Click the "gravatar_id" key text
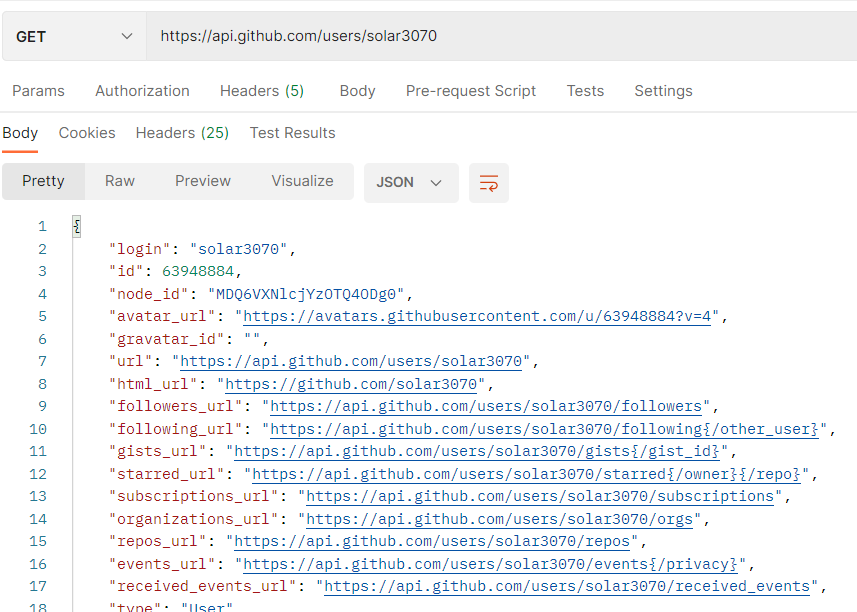857x612 pixels. pos(167,339)
